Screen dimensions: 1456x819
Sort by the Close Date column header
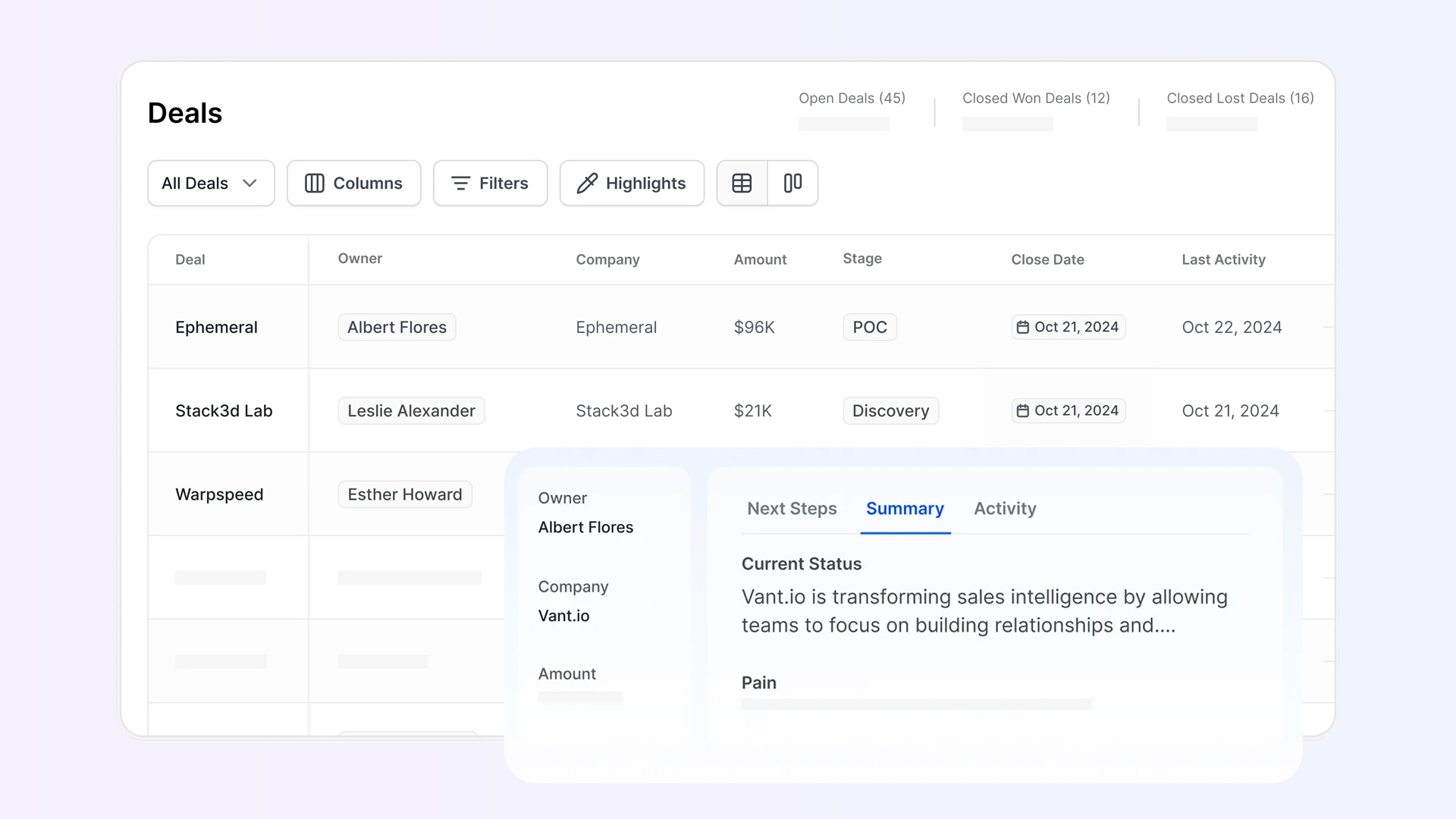tap(1047, 259)
